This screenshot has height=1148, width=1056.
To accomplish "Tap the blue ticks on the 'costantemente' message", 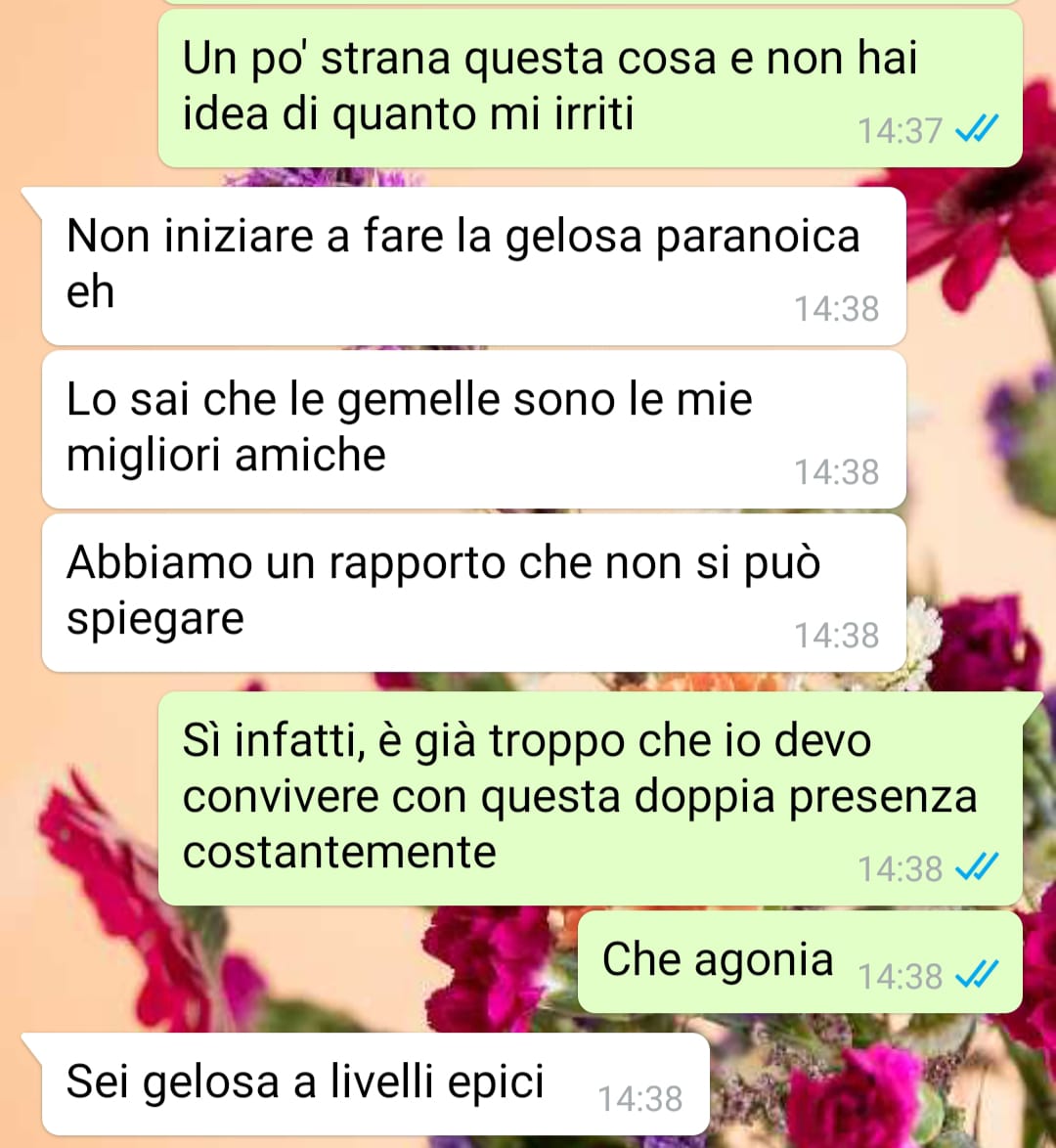I will point(977,867).
